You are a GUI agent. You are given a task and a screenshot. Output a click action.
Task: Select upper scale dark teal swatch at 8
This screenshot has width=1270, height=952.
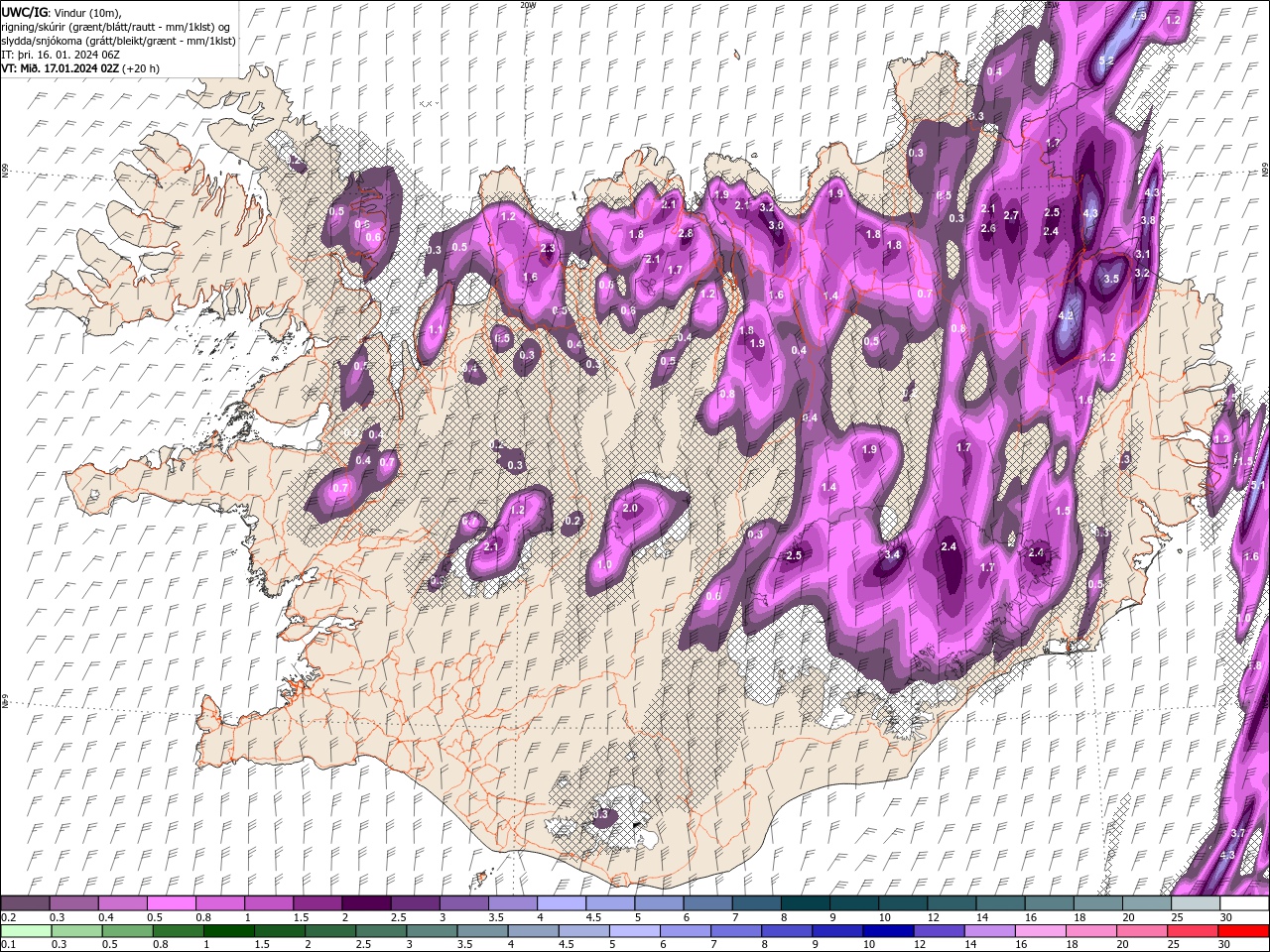tap(806, 903)
